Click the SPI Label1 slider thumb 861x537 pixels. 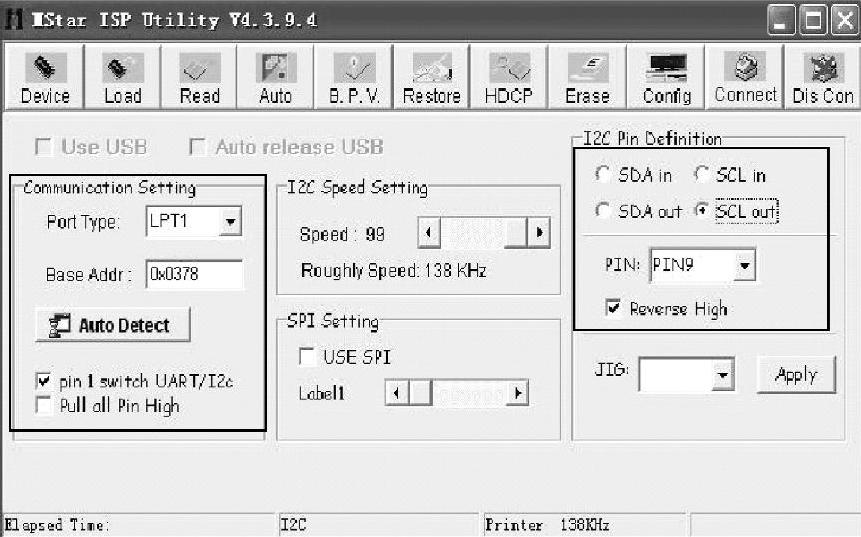pyautogui.click(x=420, y=393)
